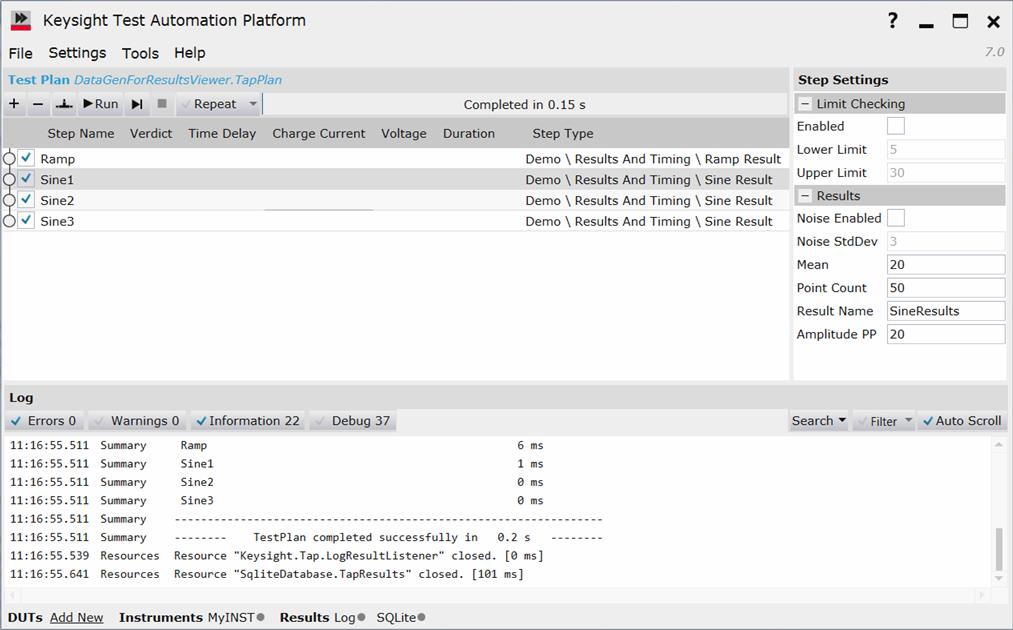Viewport: 1013px width, 630px height.
Task: Open the Help menu
Action: [190, 53]
